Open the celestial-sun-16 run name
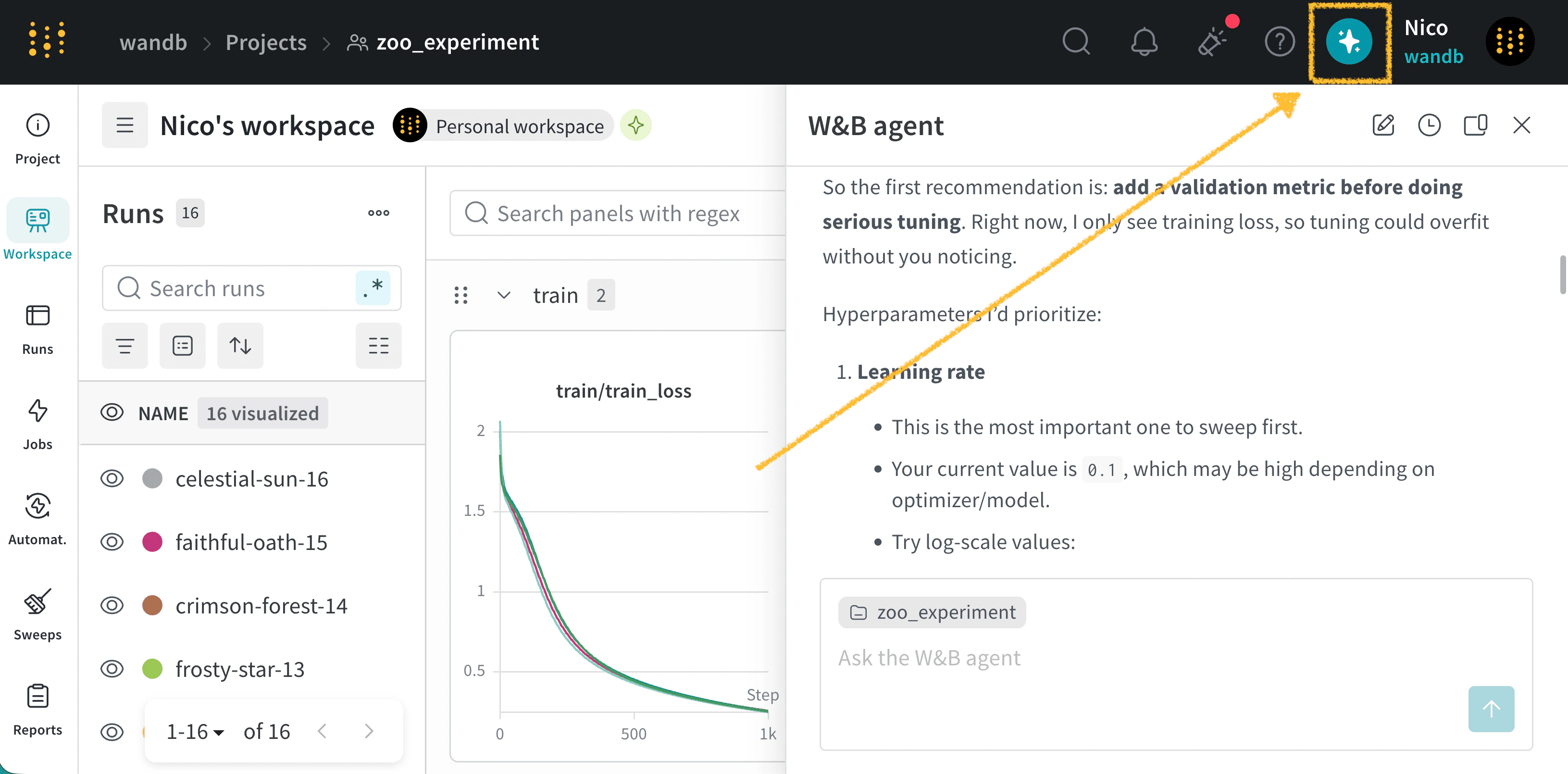The image size is (1568, 774). (252, 479)
